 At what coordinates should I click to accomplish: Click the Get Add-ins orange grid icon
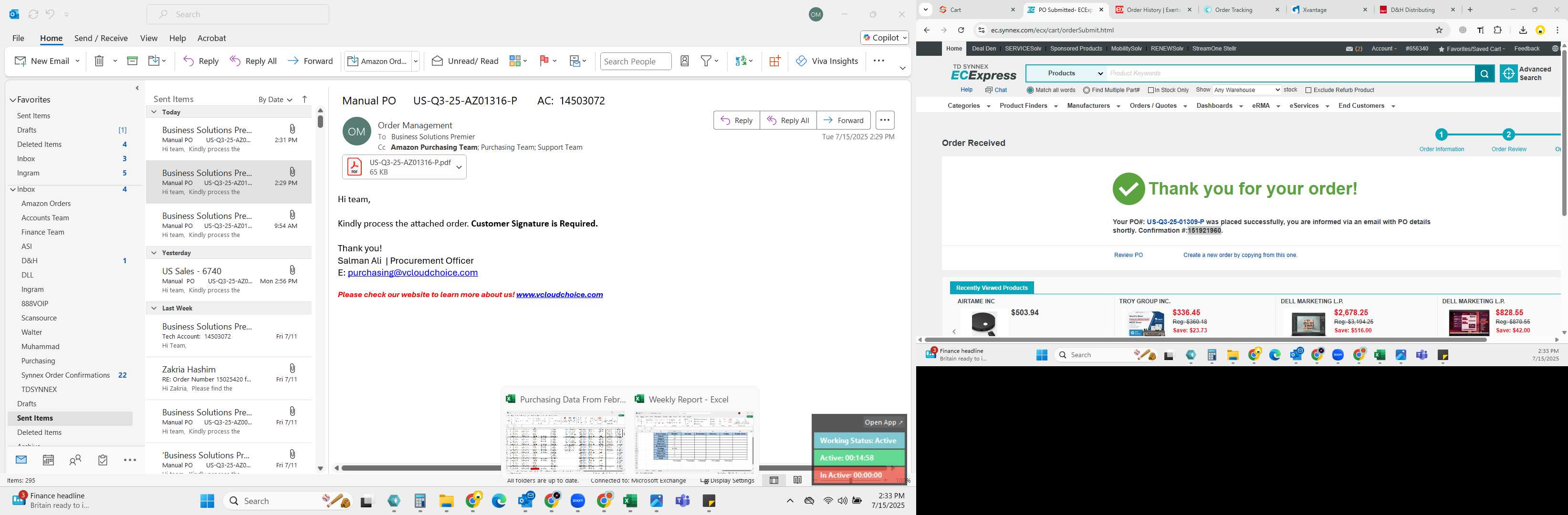pos(775,61)
